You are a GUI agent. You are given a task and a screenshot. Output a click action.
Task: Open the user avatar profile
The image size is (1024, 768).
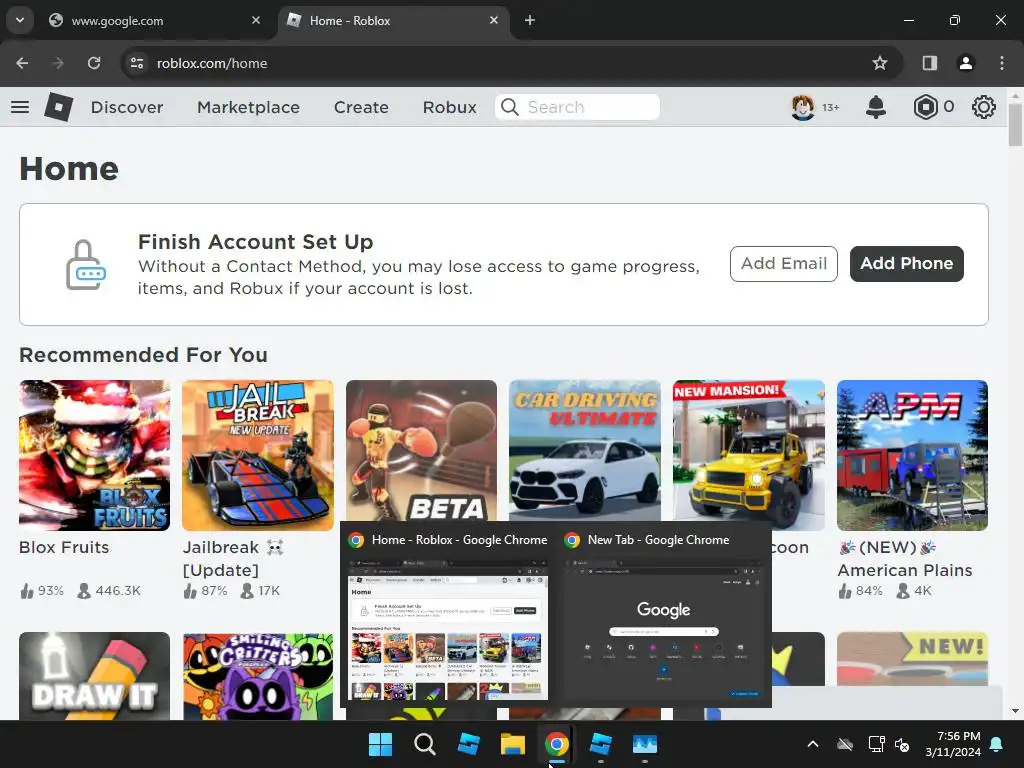click(x=803, y=107)
